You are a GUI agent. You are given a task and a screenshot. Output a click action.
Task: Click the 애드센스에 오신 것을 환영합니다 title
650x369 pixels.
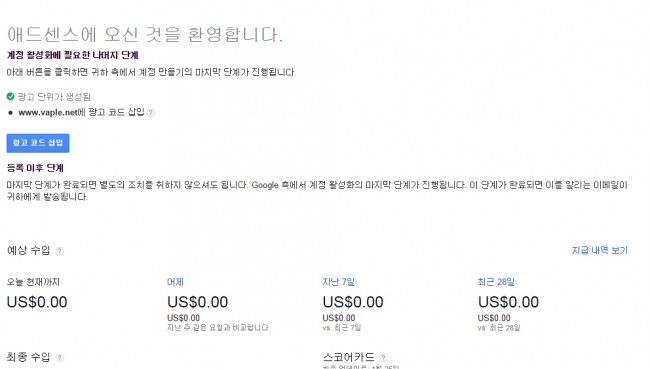(145, 34)
